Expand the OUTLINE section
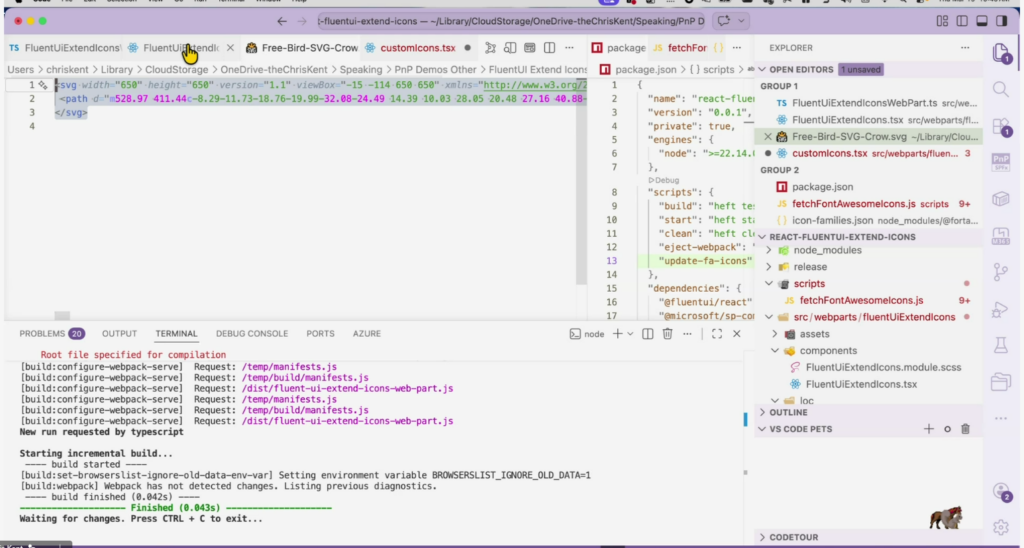The height and width of the screenshot is (548, 1024). tap(789, 412)
